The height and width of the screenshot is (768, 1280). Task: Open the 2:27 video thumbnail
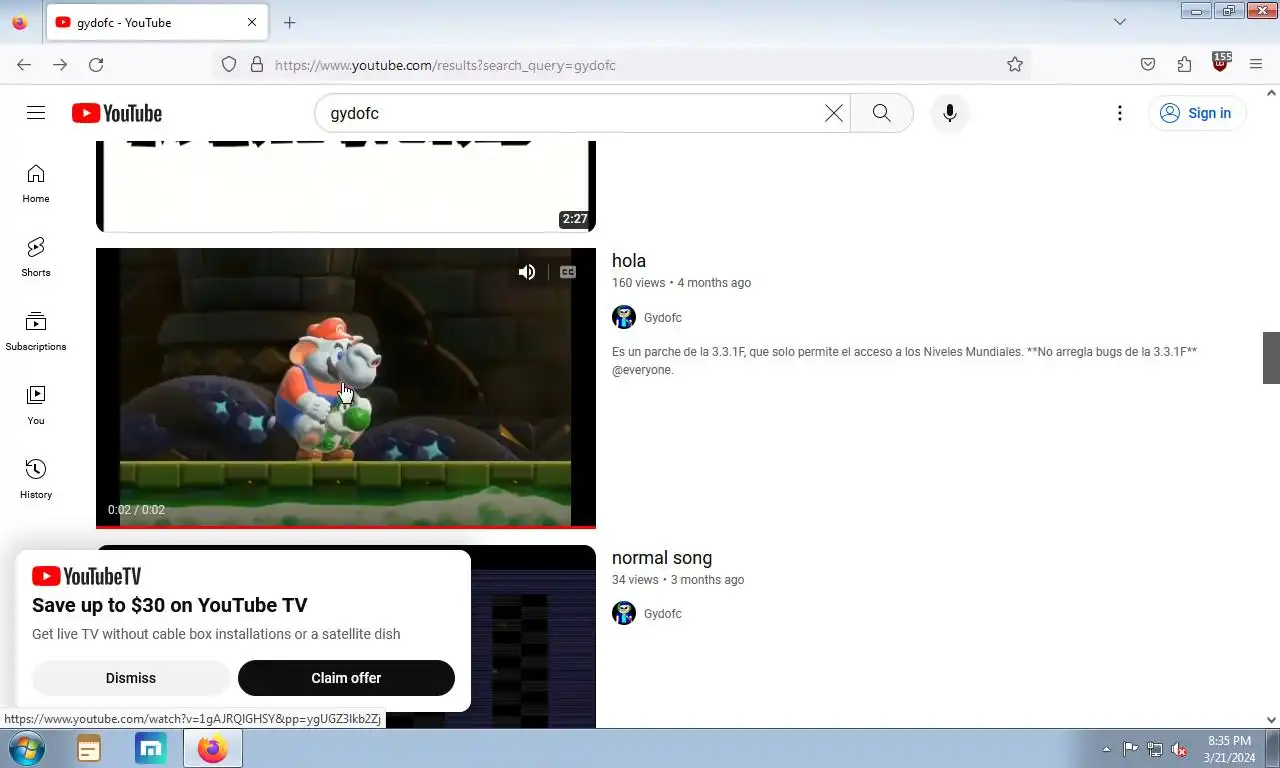tap(346, 186)
